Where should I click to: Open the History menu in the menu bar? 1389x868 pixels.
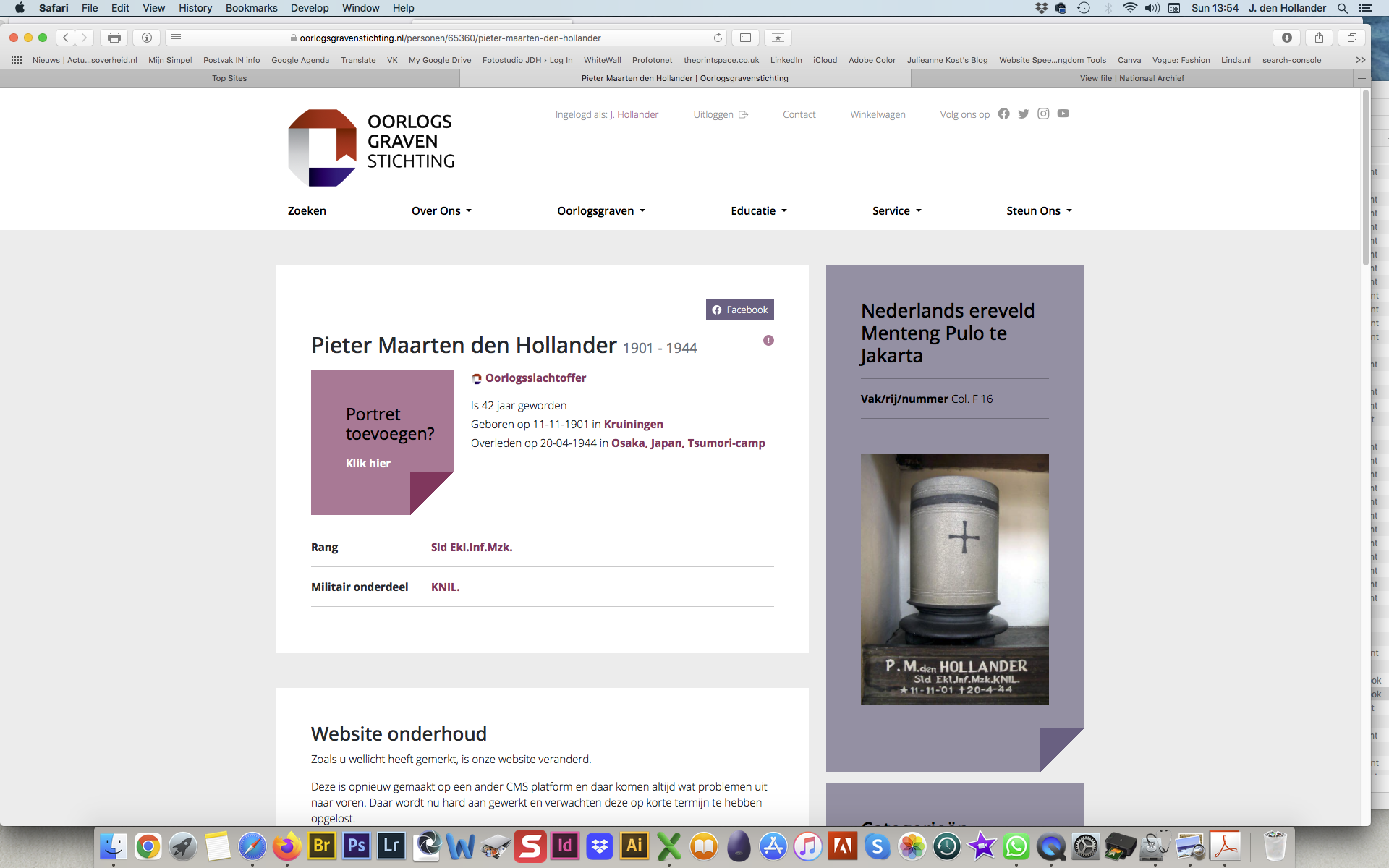click(195, 8)
